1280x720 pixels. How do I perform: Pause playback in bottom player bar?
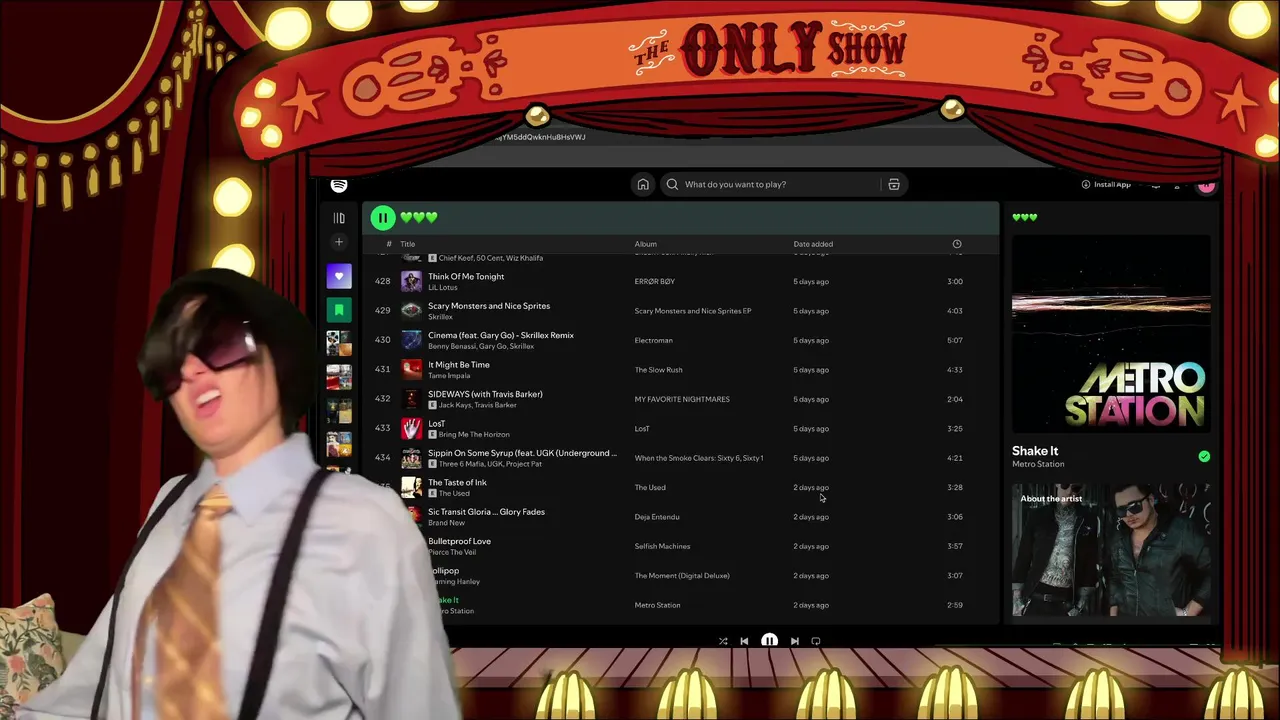pyautogui.click(x=769, y=641)
